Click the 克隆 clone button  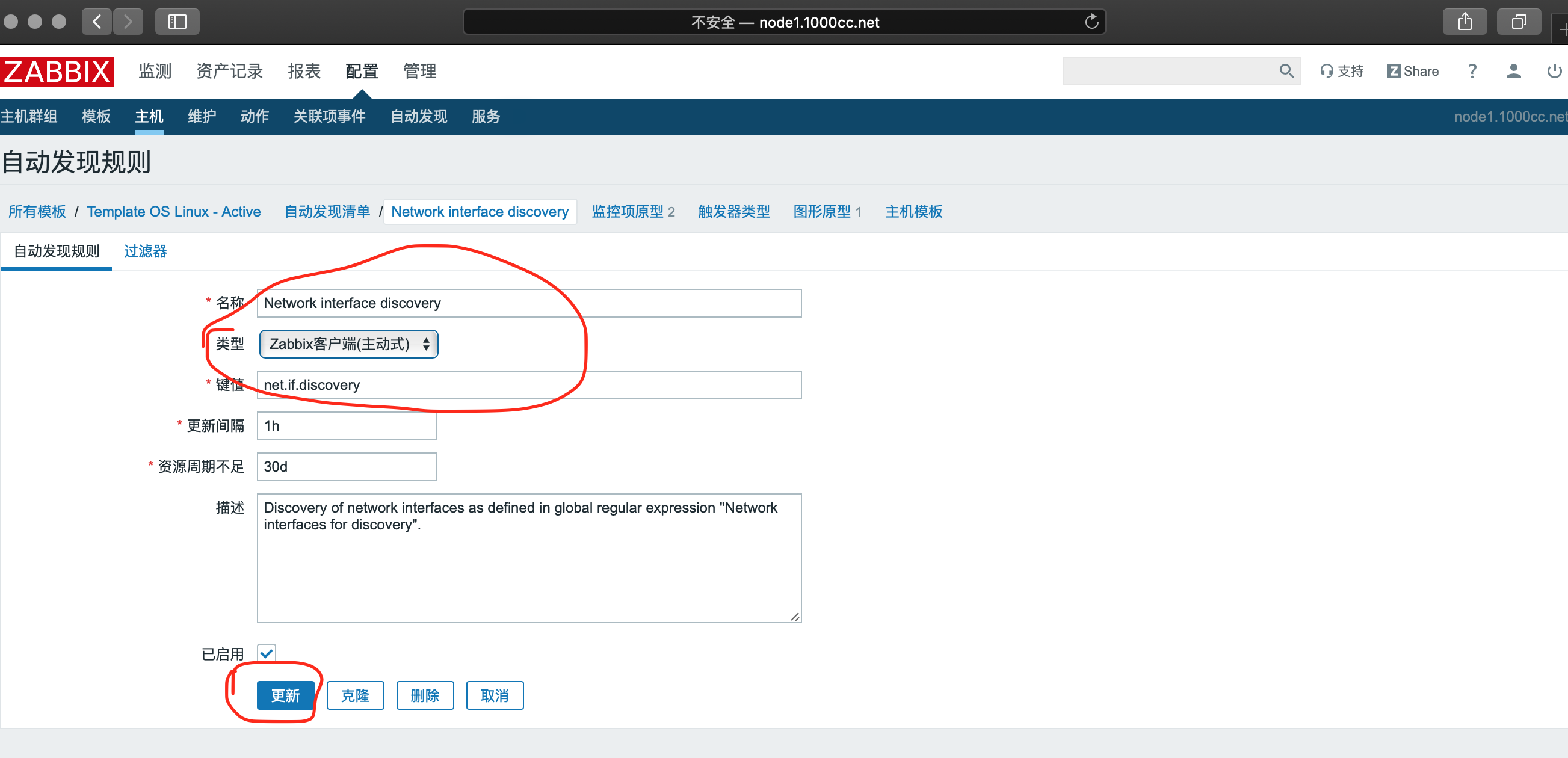355,695
